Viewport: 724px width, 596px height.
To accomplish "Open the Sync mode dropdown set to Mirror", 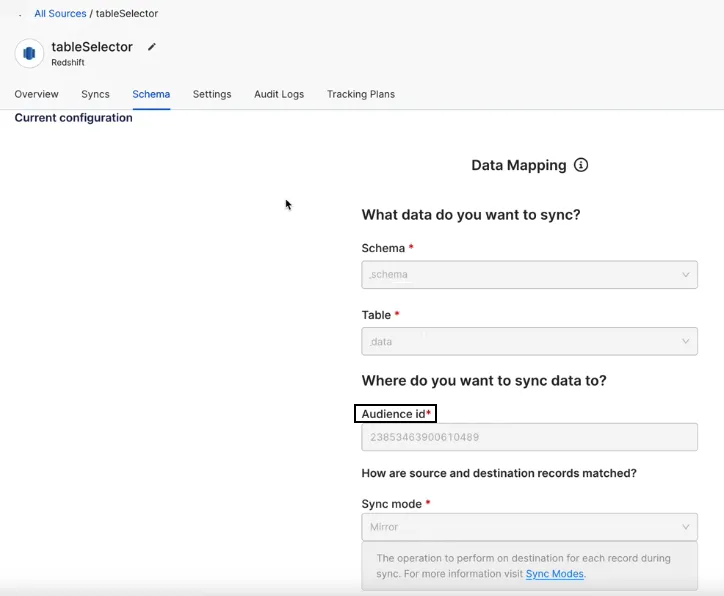I will point(529,527).
